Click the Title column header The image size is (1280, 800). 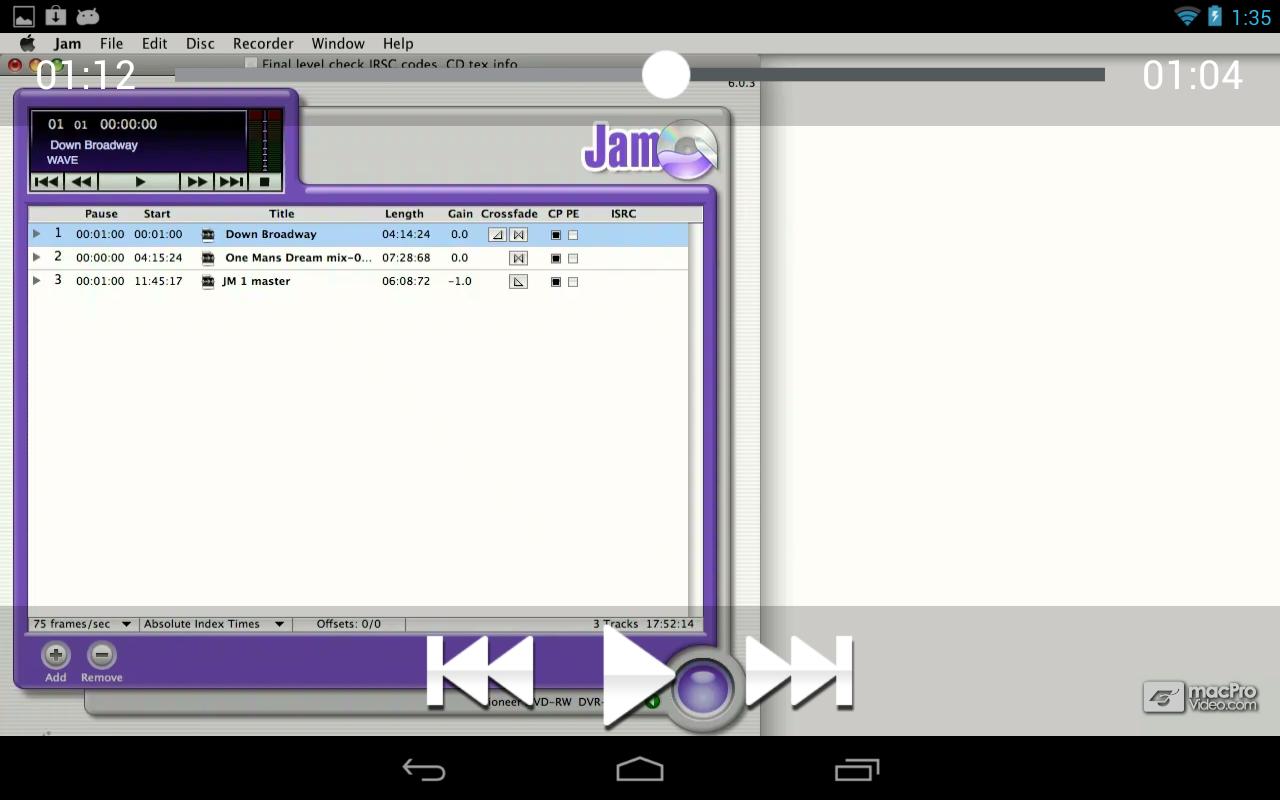(282, 214)
